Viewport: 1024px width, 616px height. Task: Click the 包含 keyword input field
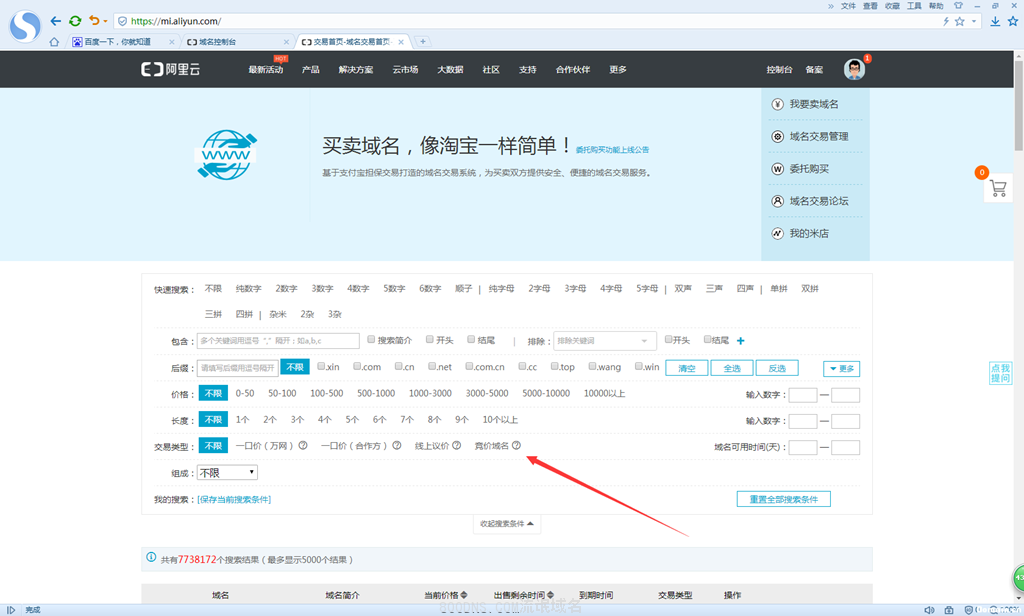coord(278,341)
